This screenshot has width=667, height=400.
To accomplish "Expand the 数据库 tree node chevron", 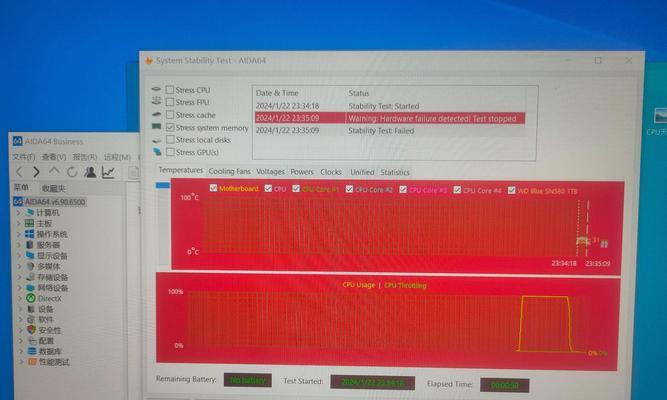I will [x=21, y=351].
